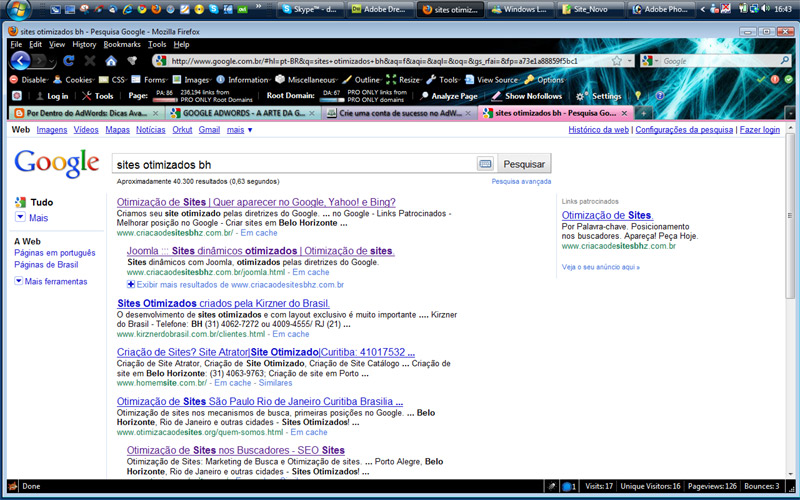Open sponsored ad Otimização de Sites
Image resolution: width=800 pixels, height=500 pixels.
(607, 215)
